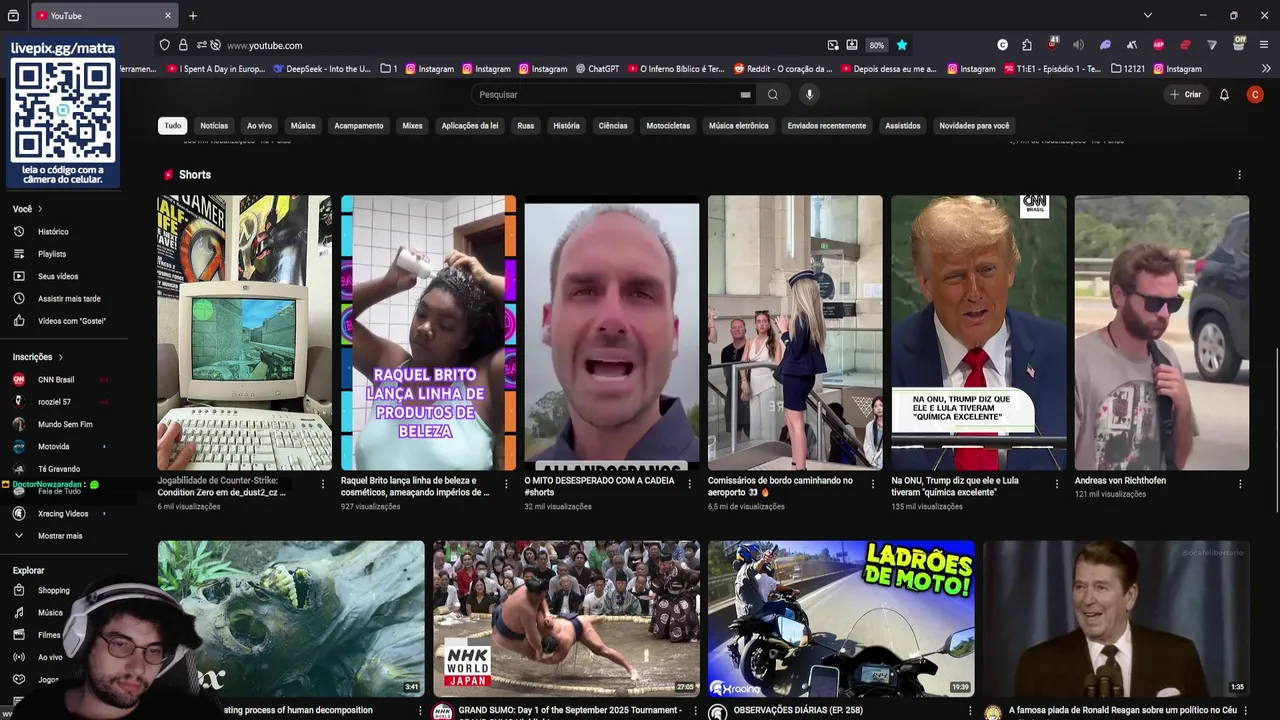Open options for Andreas von Richthofen short
Screen dimensions: 1280x720
pyautogui.click(x=1240, y=484)
